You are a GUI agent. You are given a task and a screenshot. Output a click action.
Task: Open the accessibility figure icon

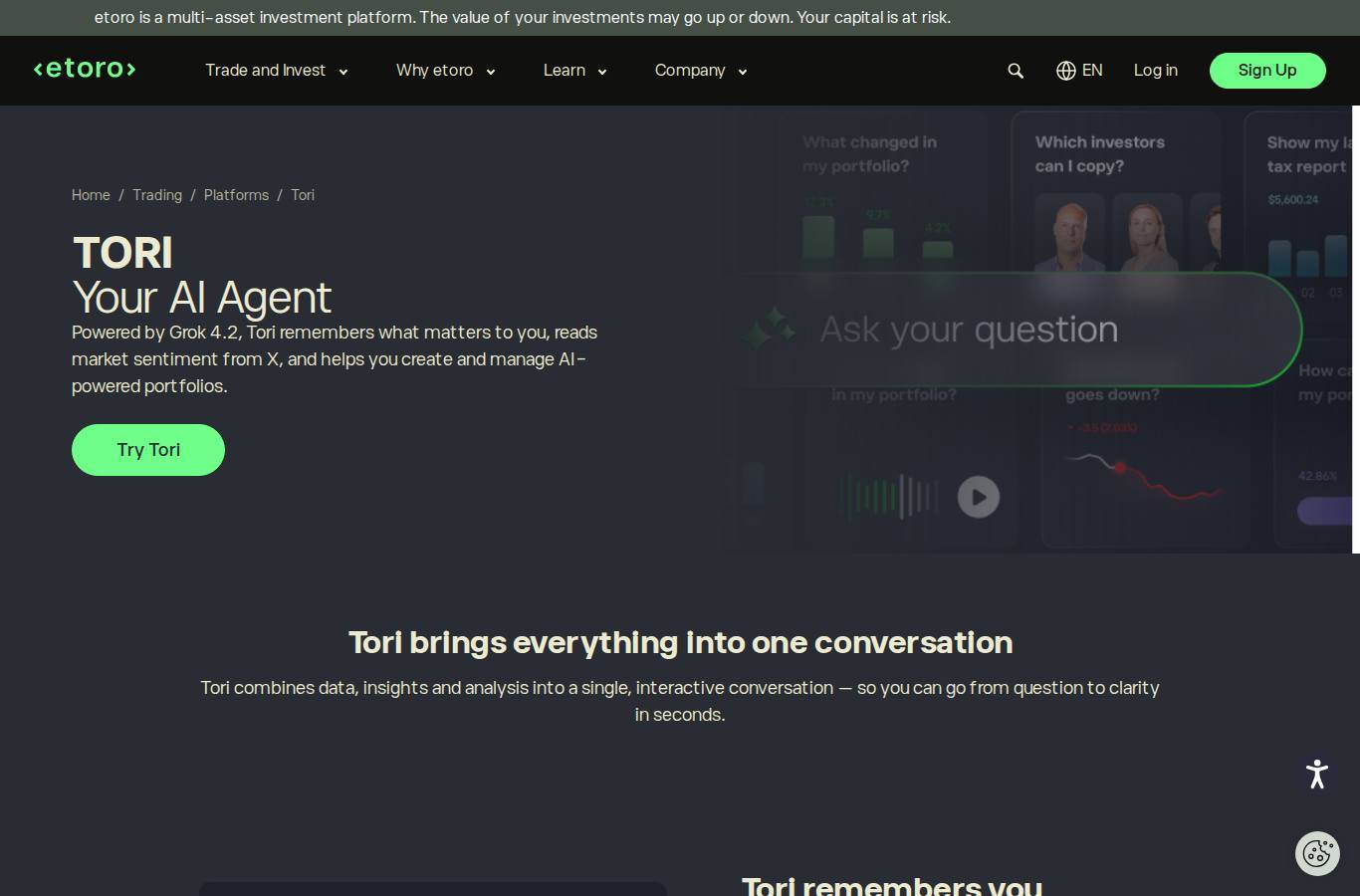point(1317,774)
